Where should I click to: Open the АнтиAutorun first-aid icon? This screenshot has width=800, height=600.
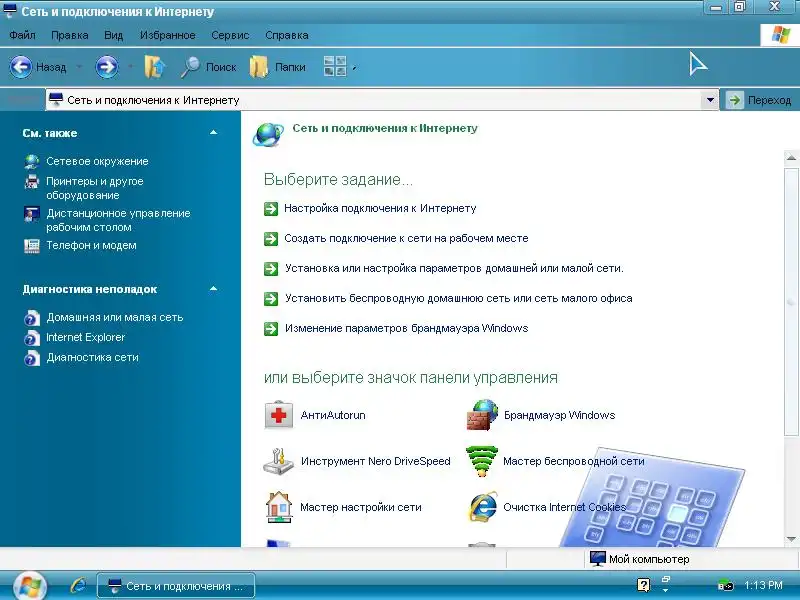pos(279,415)
